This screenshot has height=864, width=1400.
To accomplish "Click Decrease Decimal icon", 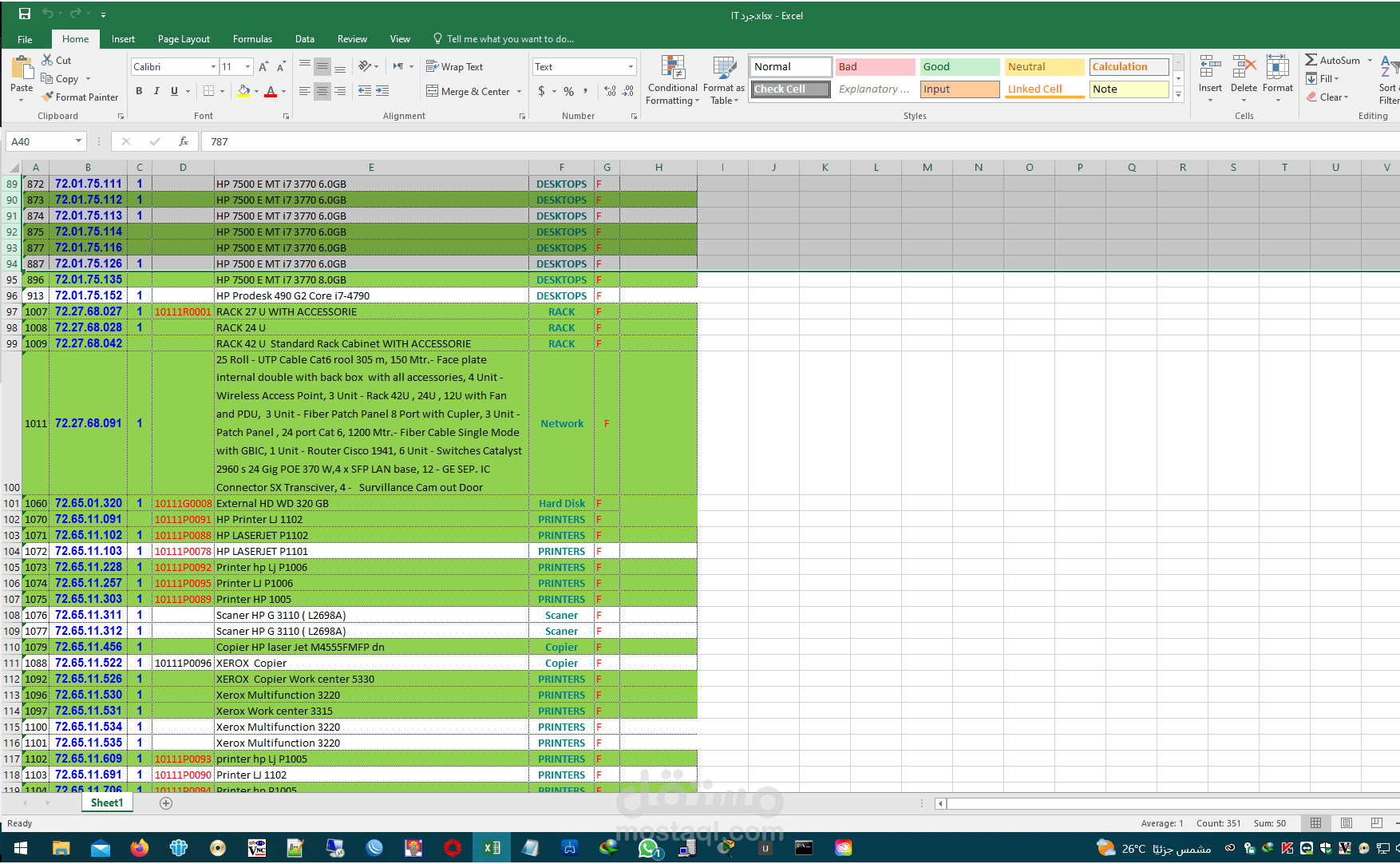I will pos(628,91).
